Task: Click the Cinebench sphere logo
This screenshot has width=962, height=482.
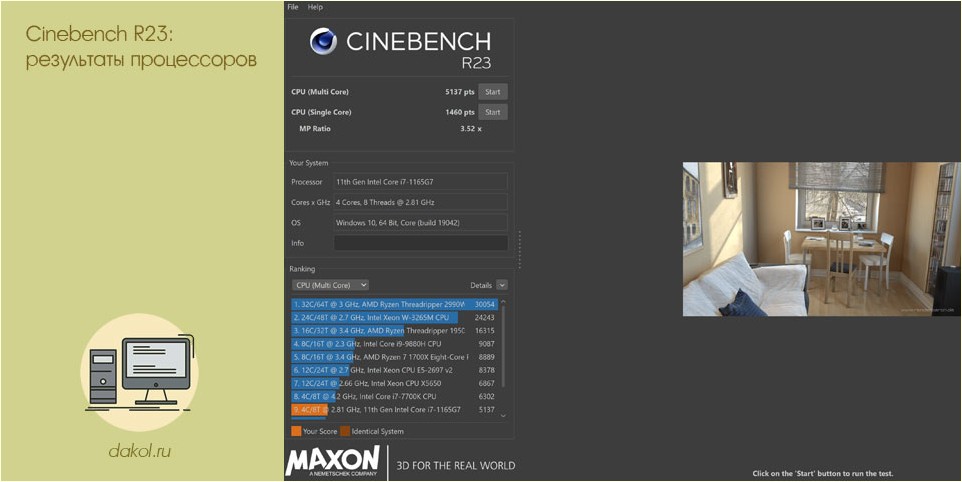Action: 323,42
